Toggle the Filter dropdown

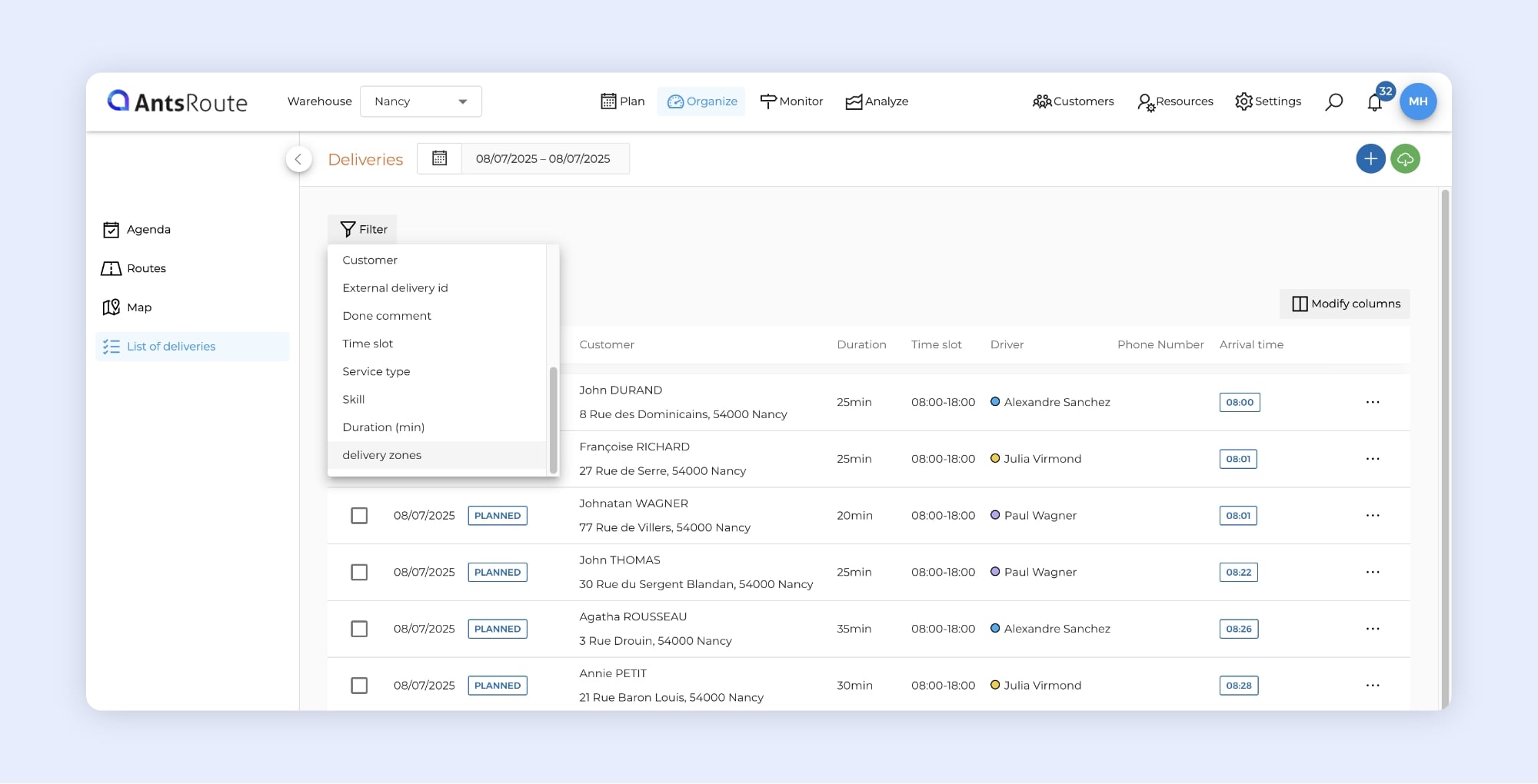(363, 229)
